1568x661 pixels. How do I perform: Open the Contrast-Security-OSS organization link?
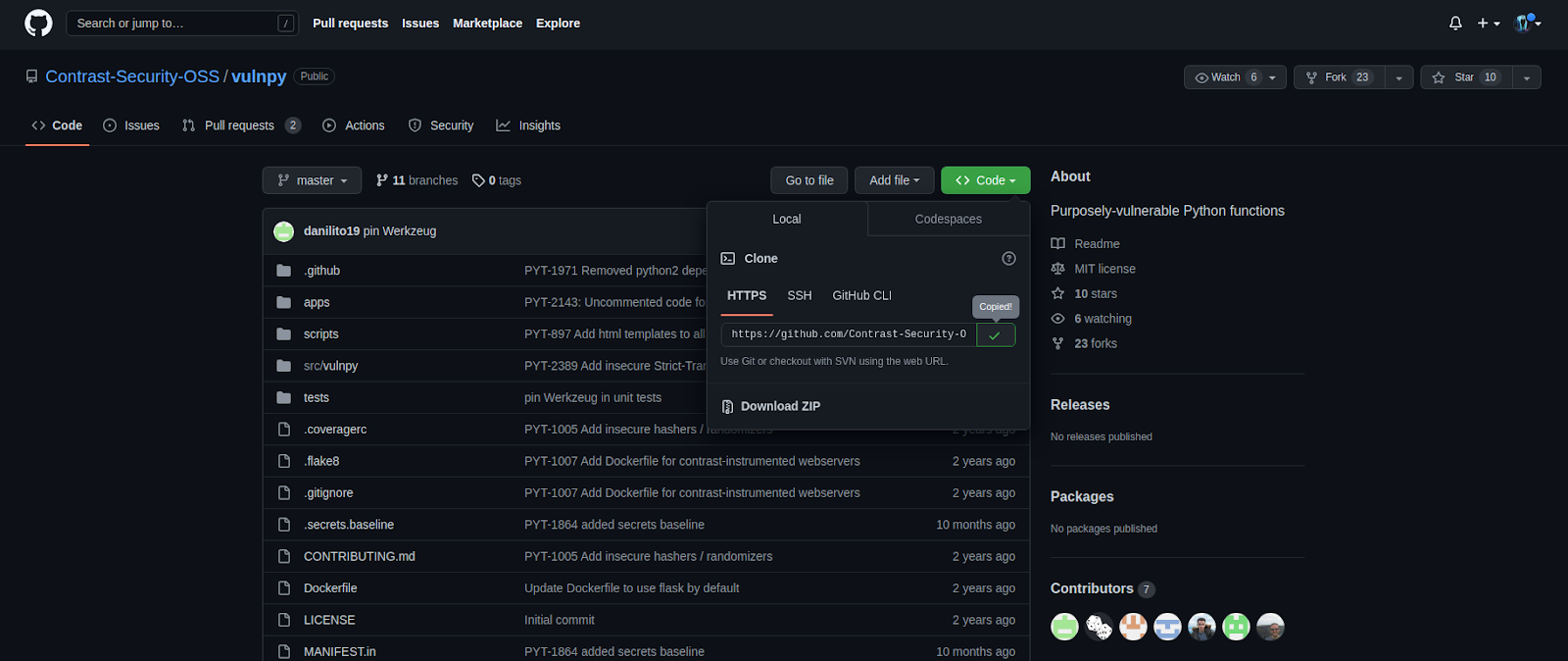(132, 76)
